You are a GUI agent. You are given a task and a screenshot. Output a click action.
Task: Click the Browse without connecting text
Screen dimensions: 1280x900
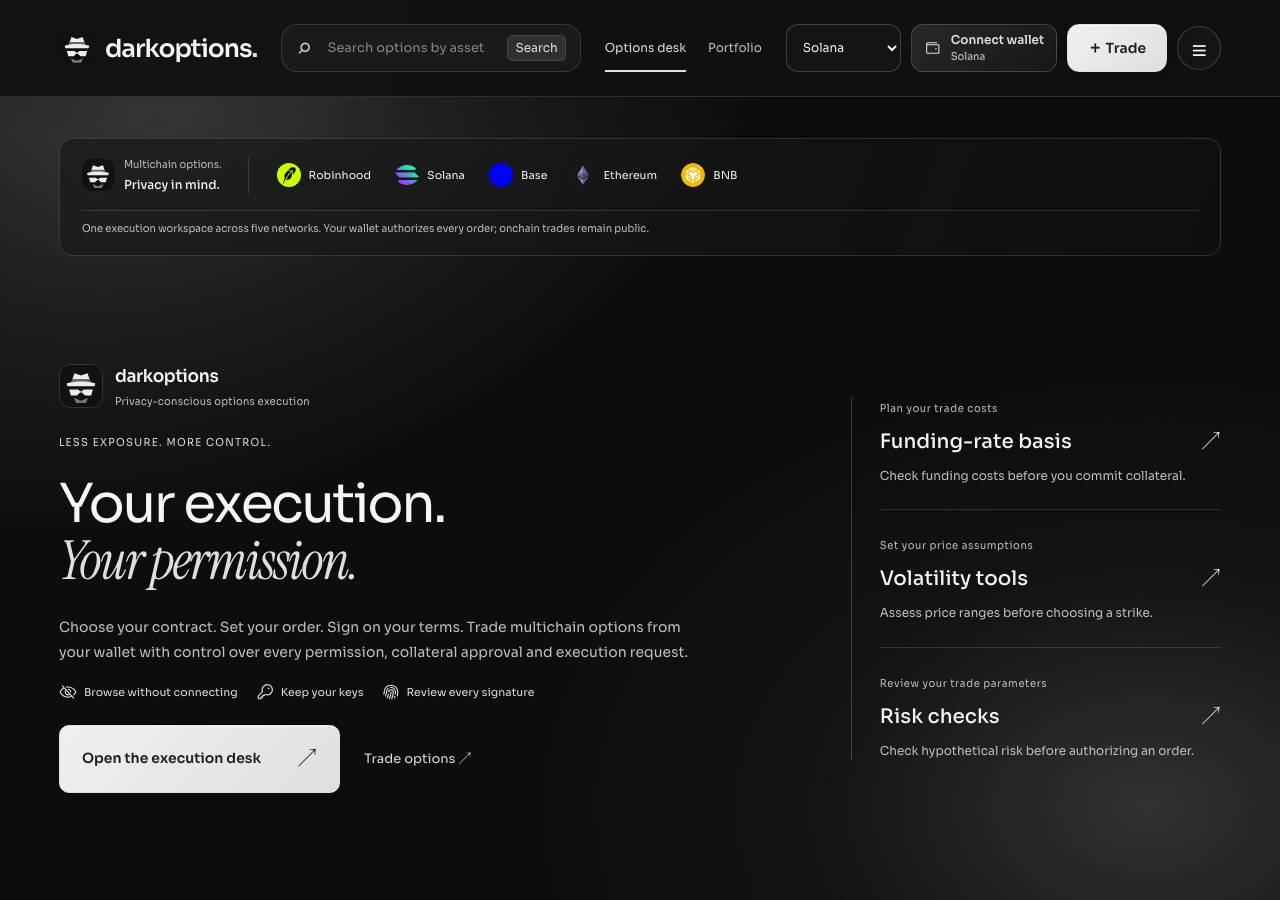click(161, 692)
